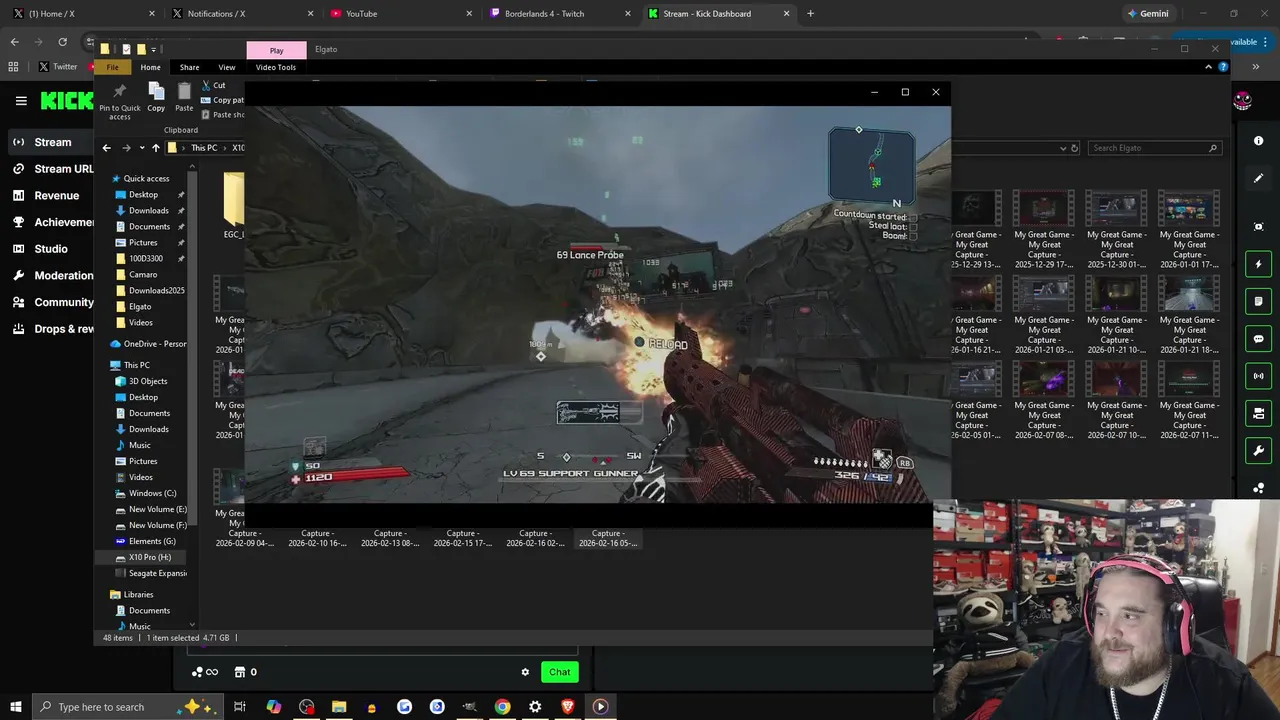
Task: Click the pencil edit icon in Kick sidebar
Action: [x=1258, y=178]
